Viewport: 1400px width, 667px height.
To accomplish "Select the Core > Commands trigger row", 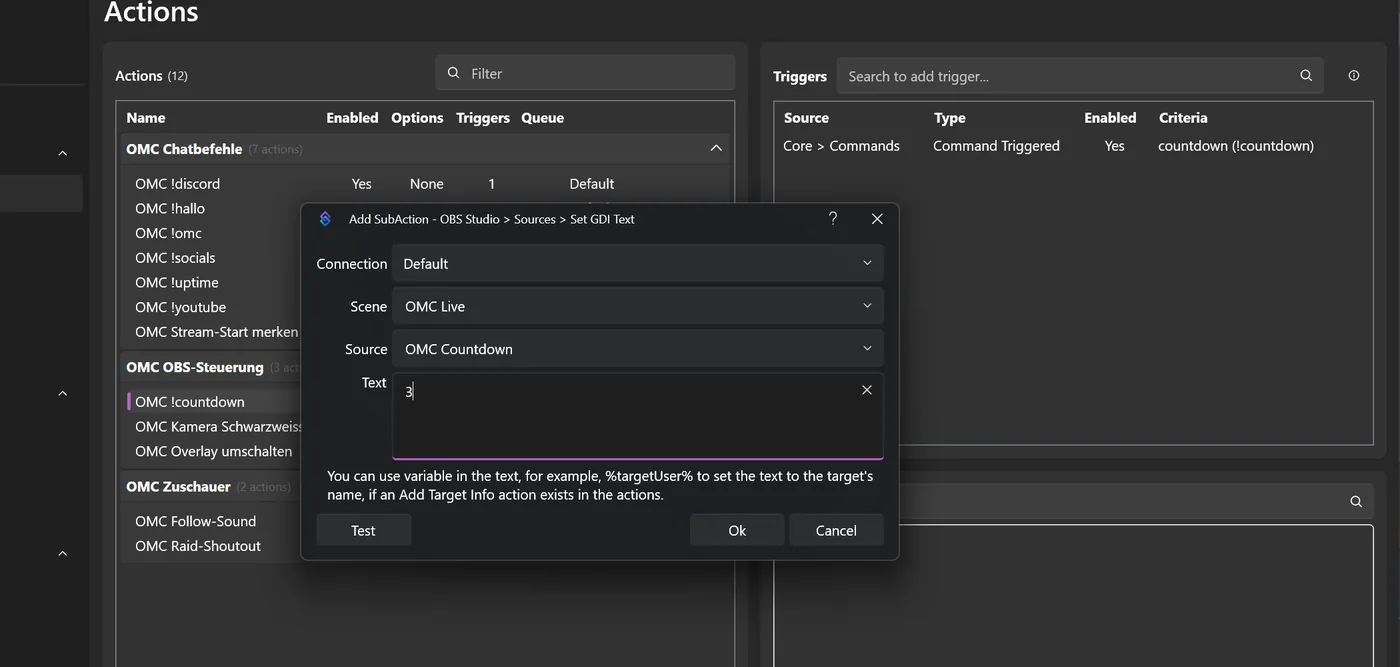I will coord(1073,146).
